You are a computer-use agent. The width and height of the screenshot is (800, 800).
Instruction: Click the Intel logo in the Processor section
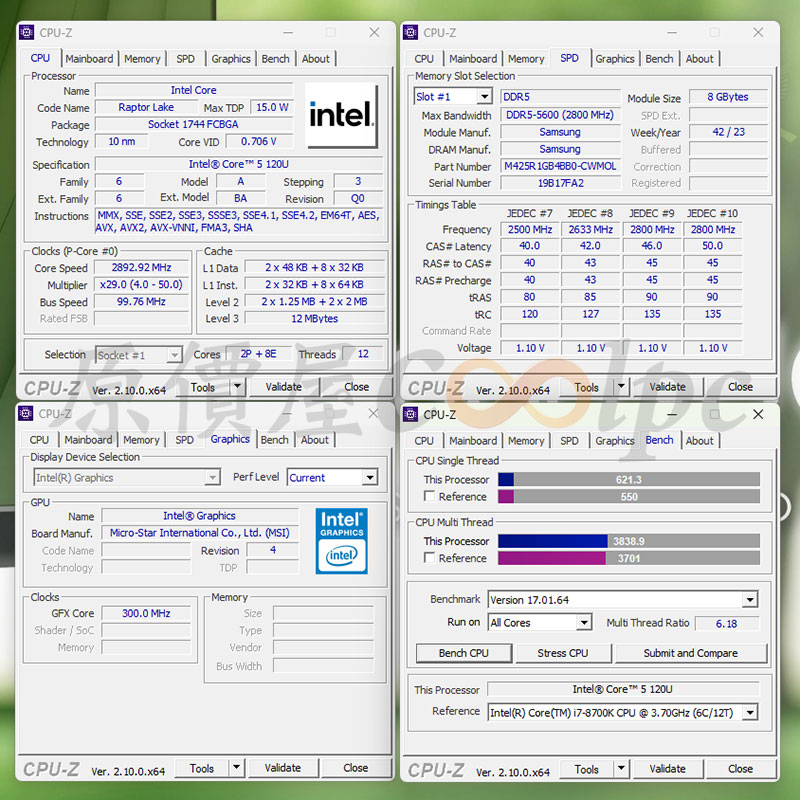click(x=341, y=115)
